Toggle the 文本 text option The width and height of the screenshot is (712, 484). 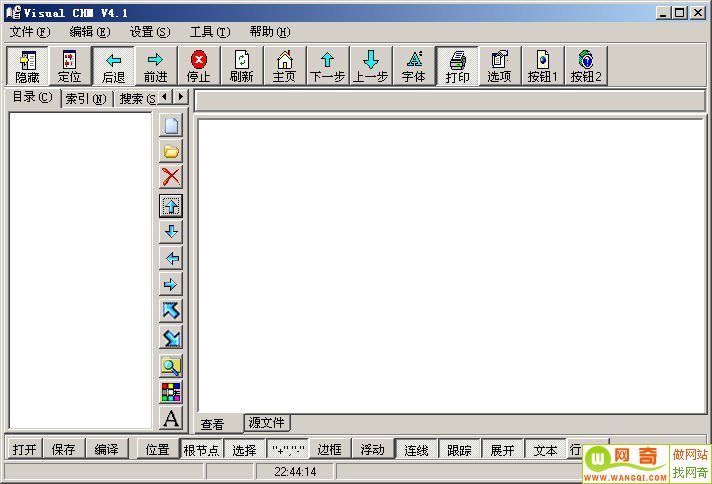(545, 449)
